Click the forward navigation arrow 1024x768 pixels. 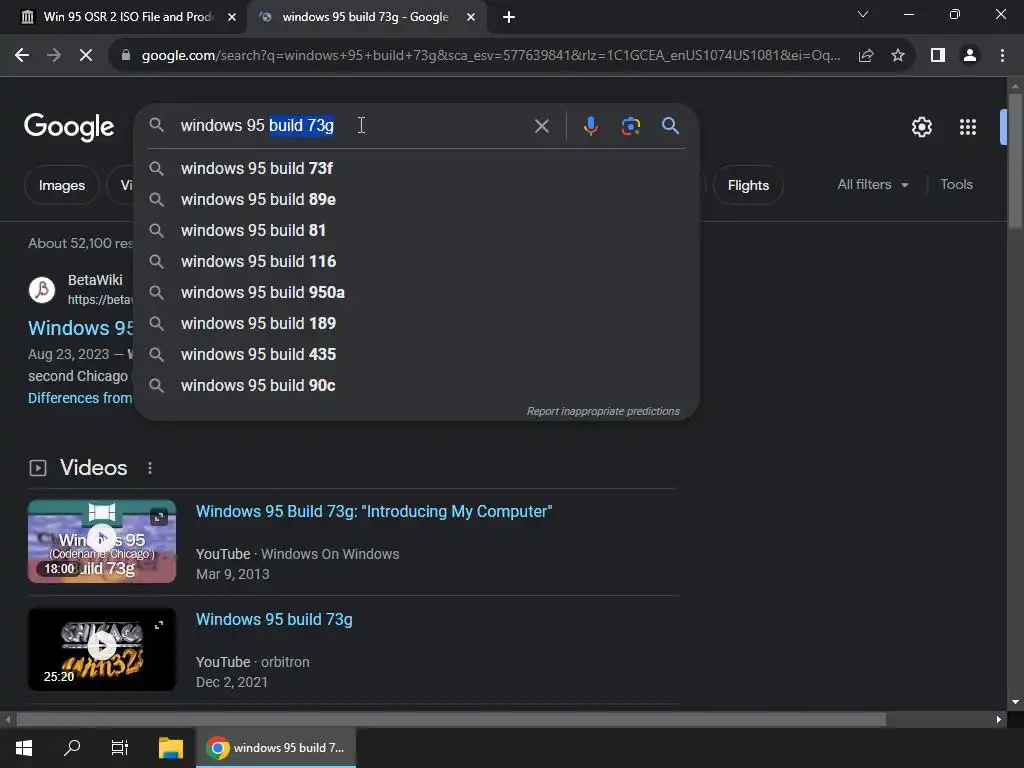click(54, 56)
